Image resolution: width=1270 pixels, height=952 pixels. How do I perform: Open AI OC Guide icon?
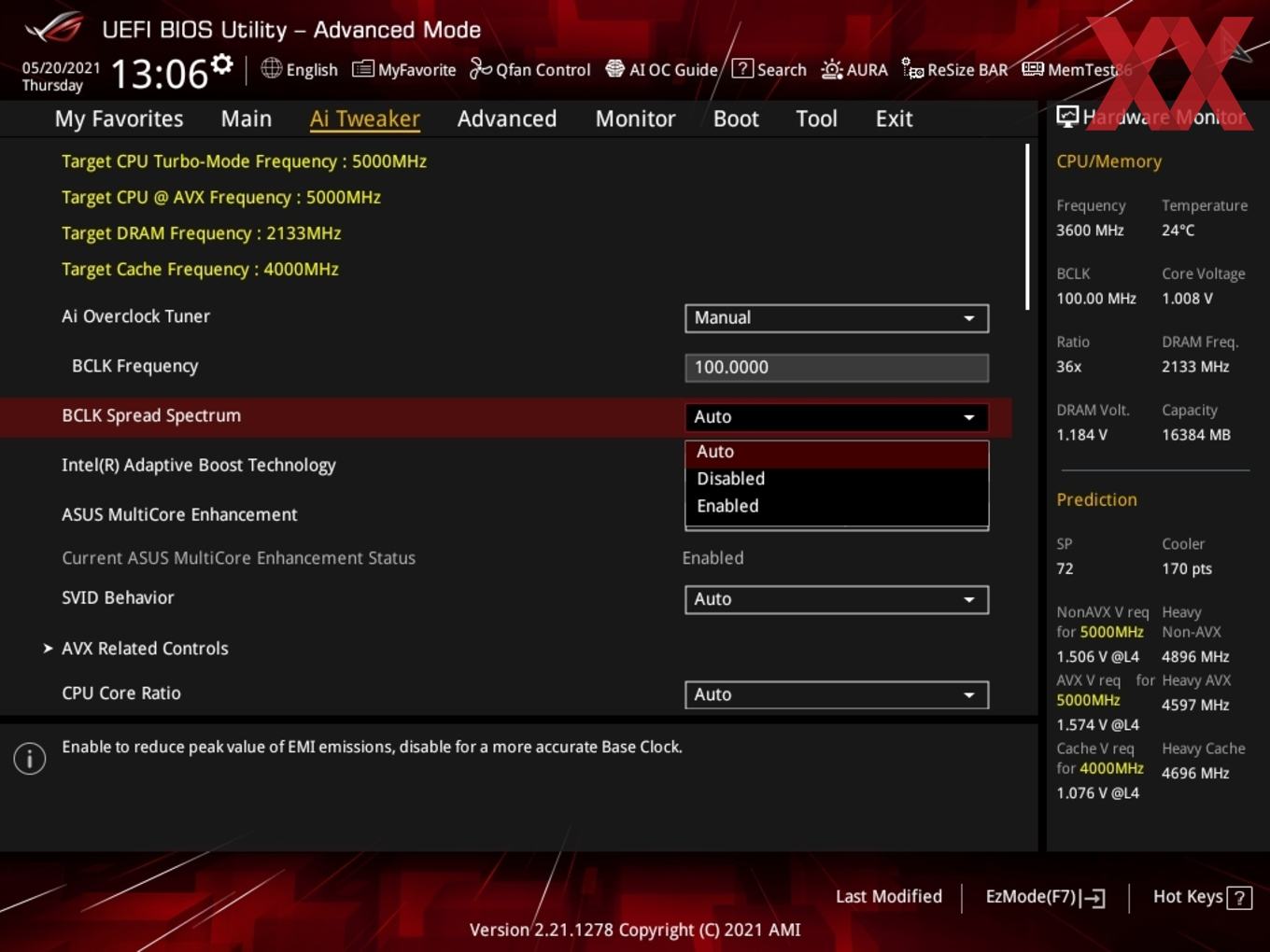point(614,69)
